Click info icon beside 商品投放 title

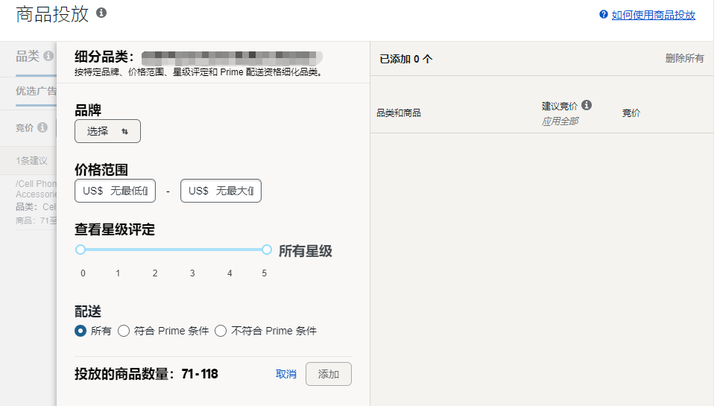[102, 13]
